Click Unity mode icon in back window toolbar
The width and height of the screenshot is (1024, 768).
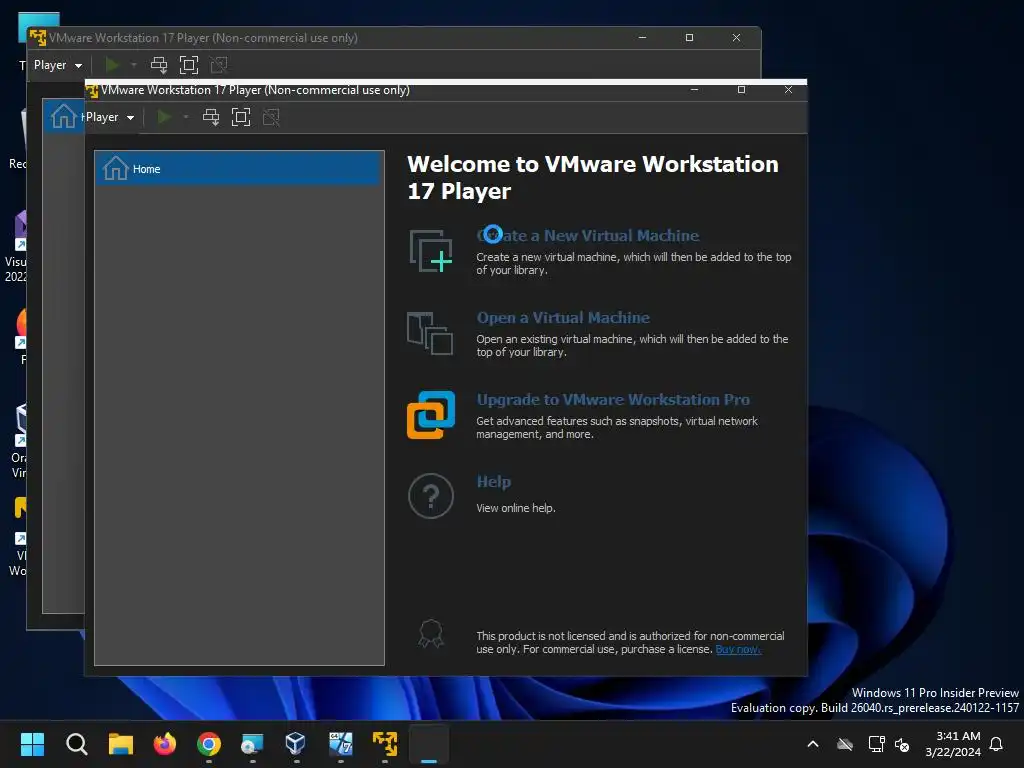coord(219,65)
